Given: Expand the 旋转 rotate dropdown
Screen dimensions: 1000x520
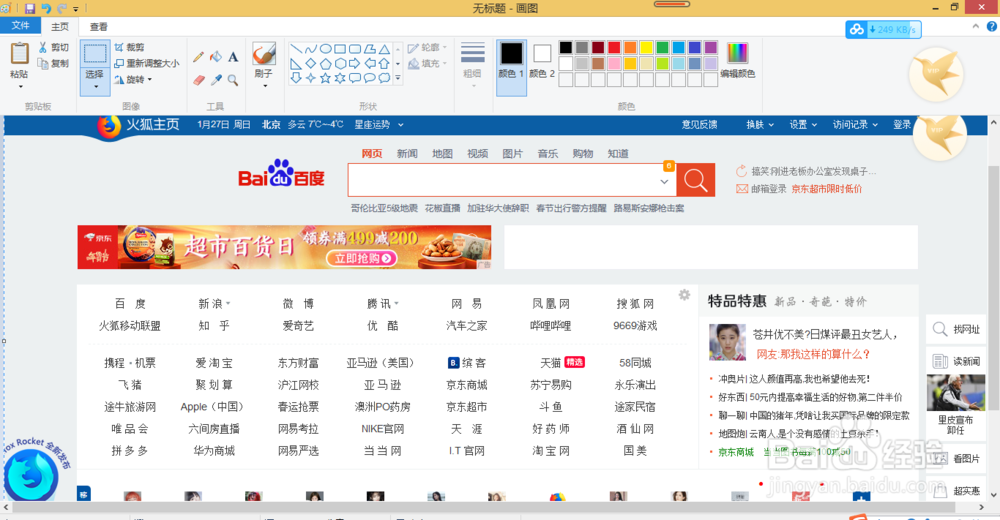Looking at the screenshot, I should [x=134, y=79].
